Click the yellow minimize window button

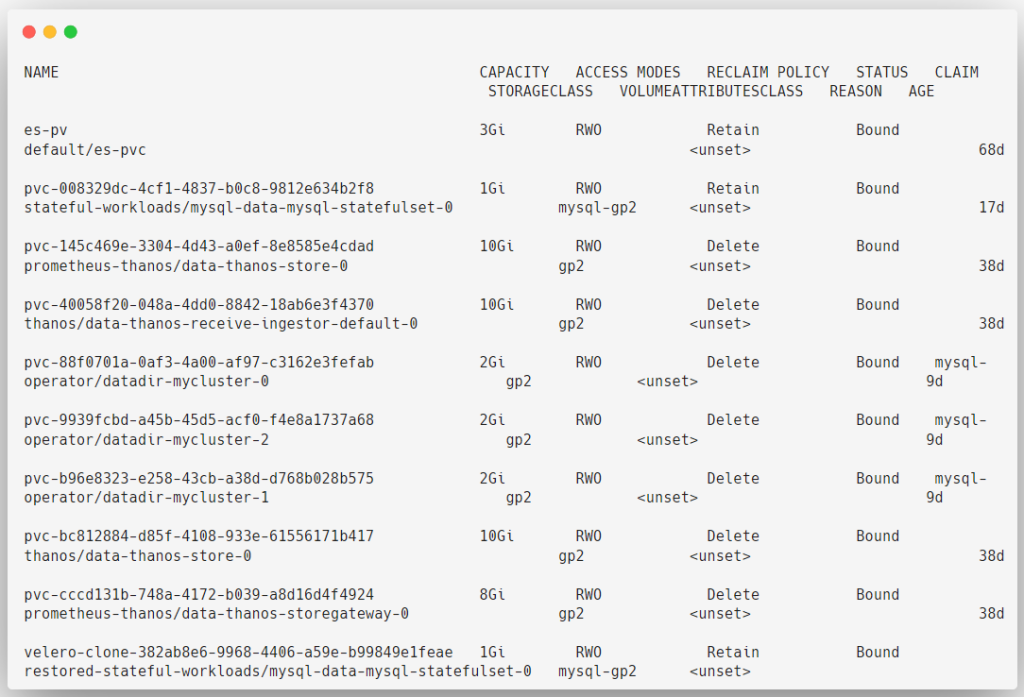click(49, 31)
